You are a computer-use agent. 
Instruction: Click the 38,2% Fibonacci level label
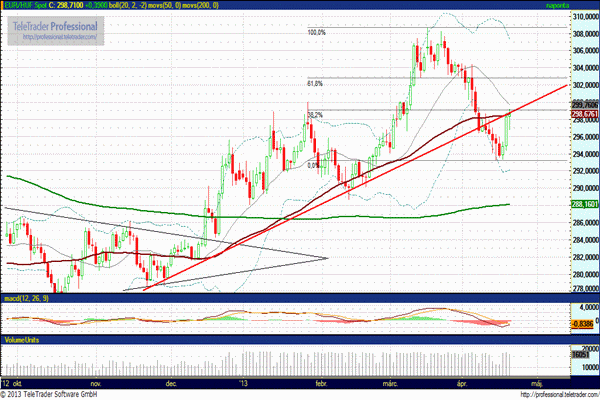point(313,115)
